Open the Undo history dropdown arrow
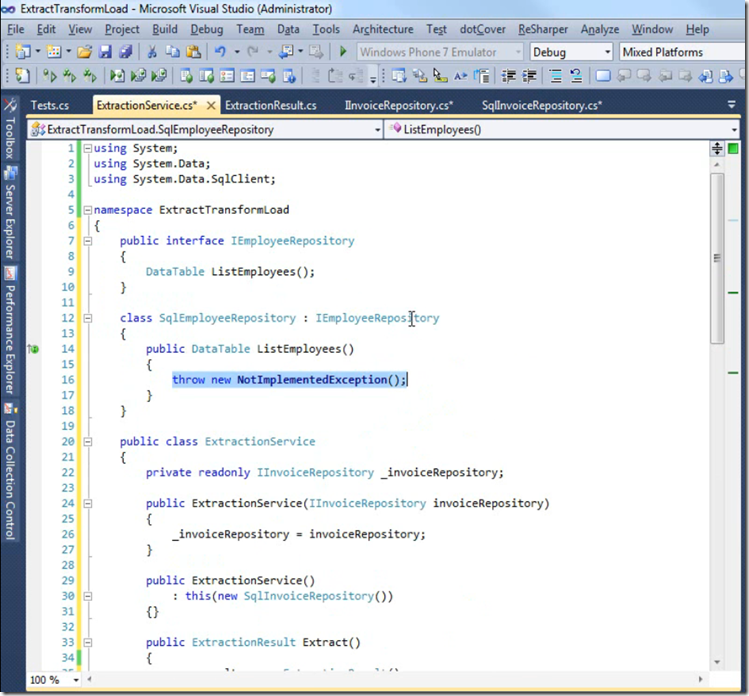The height and width of the screenshot is (696, 749). 236,51
